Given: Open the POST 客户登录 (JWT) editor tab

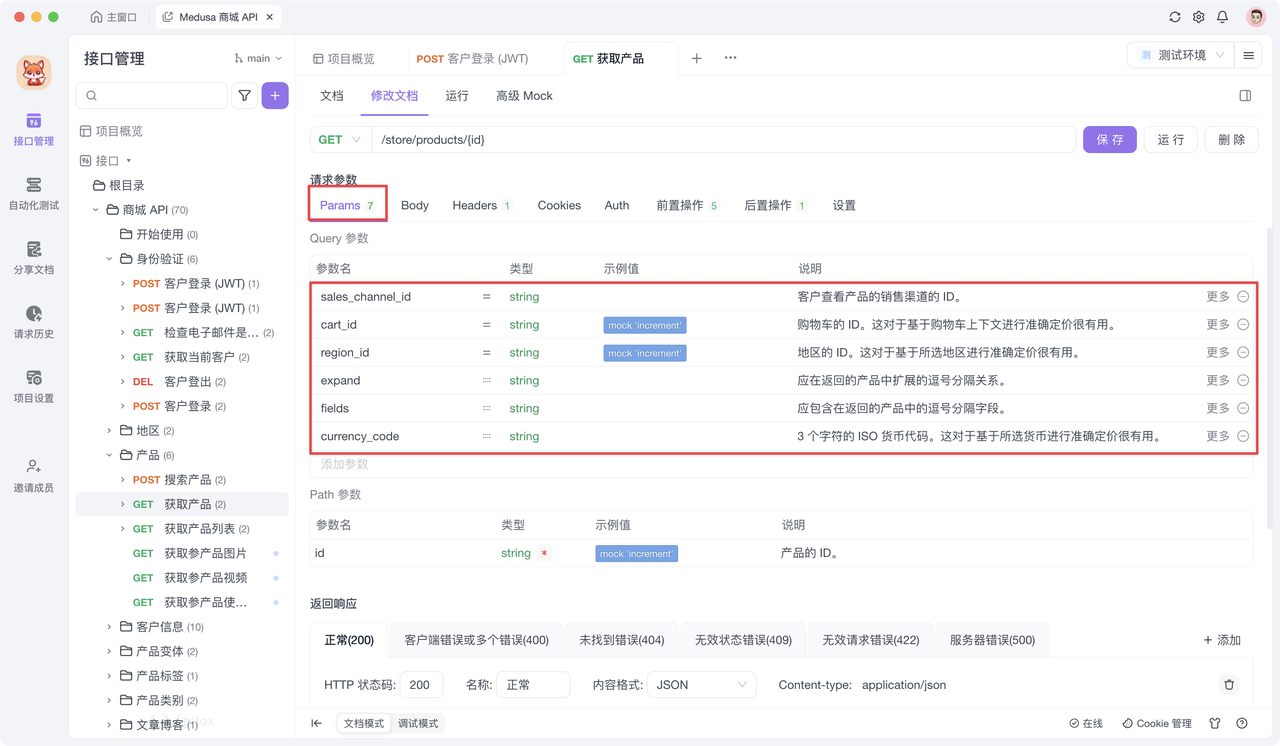Looking at the screenshot, I should (472, 59).
